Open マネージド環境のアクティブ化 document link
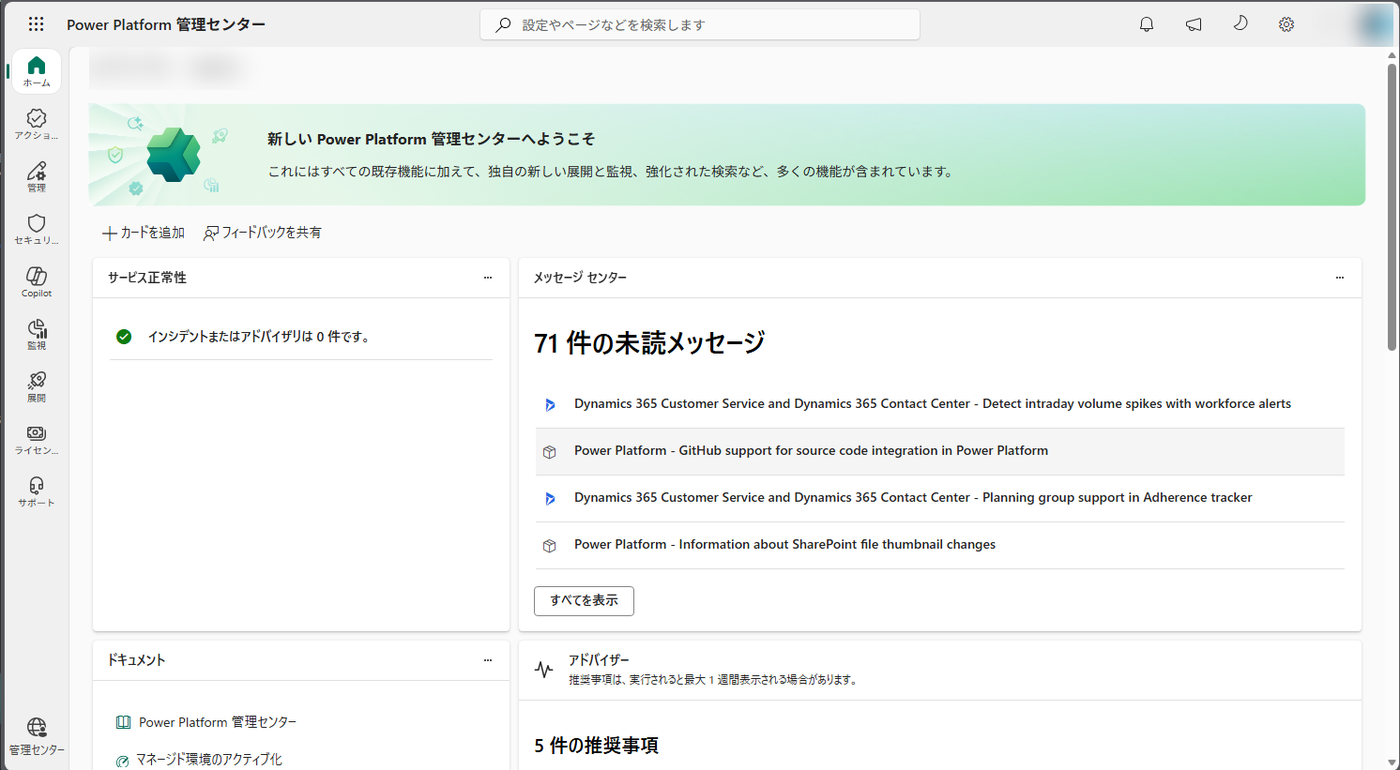The width and height of the screenshot is (1400, 770). click(209, 760)
